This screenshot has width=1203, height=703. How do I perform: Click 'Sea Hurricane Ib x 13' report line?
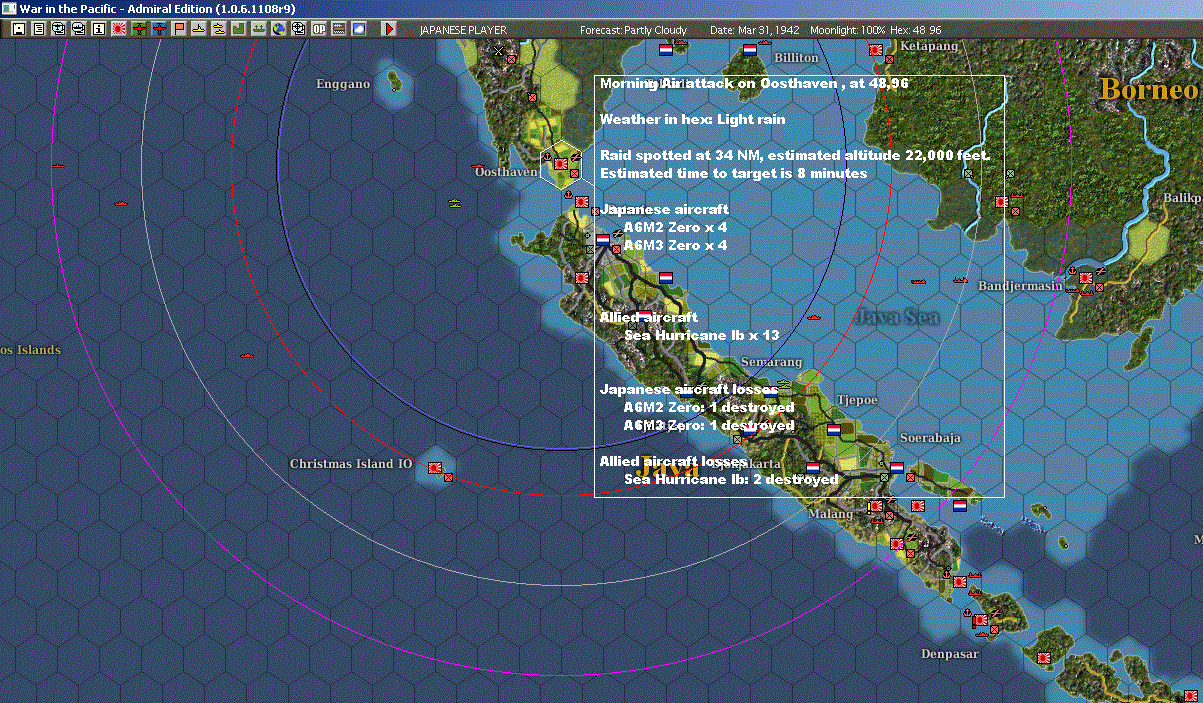[701, 335]
